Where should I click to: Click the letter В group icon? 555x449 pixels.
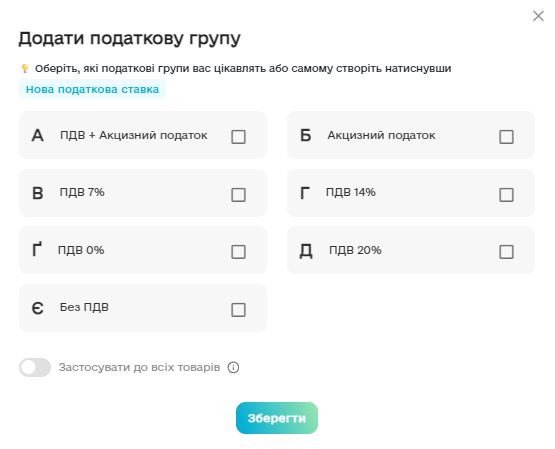point(38,193)
